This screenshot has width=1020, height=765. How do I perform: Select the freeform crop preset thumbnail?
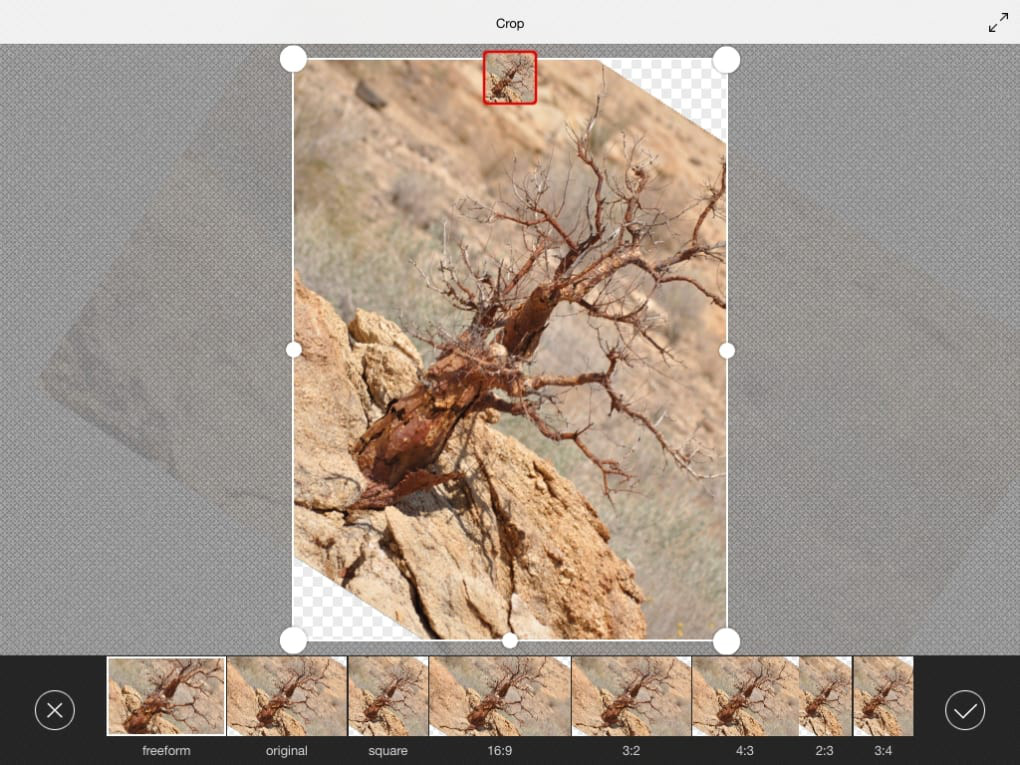167,696
